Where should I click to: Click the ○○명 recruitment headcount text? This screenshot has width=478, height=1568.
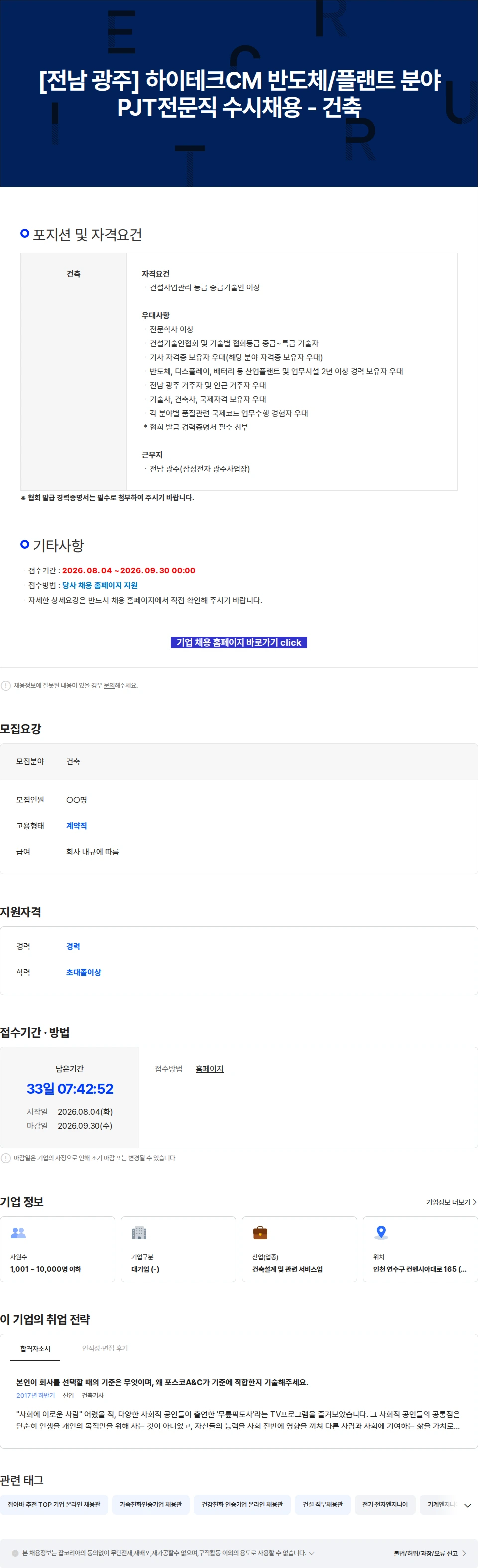point(77,800)
